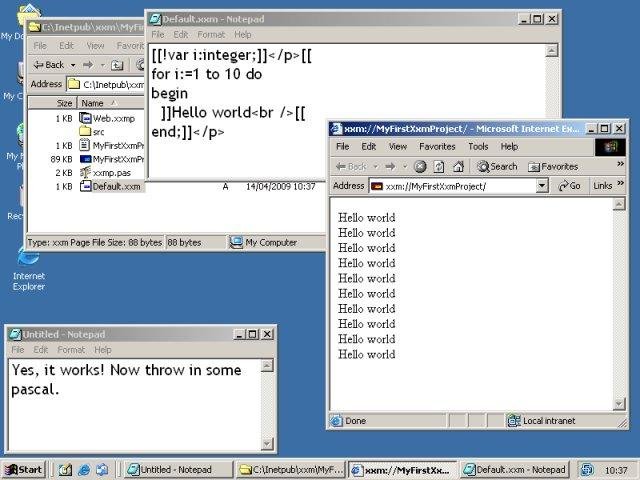Open the Favorites menu in Internet Explorer
The image size is (640, 480).
(x=437, y=146)
